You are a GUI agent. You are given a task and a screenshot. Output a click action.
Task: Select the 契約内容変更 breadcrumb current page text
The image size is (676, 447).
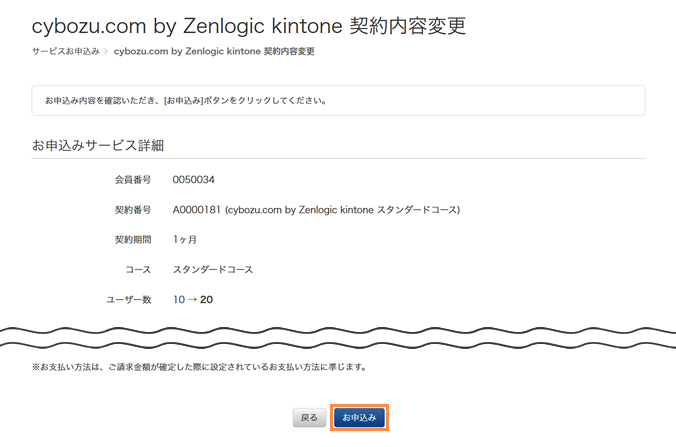214,51
